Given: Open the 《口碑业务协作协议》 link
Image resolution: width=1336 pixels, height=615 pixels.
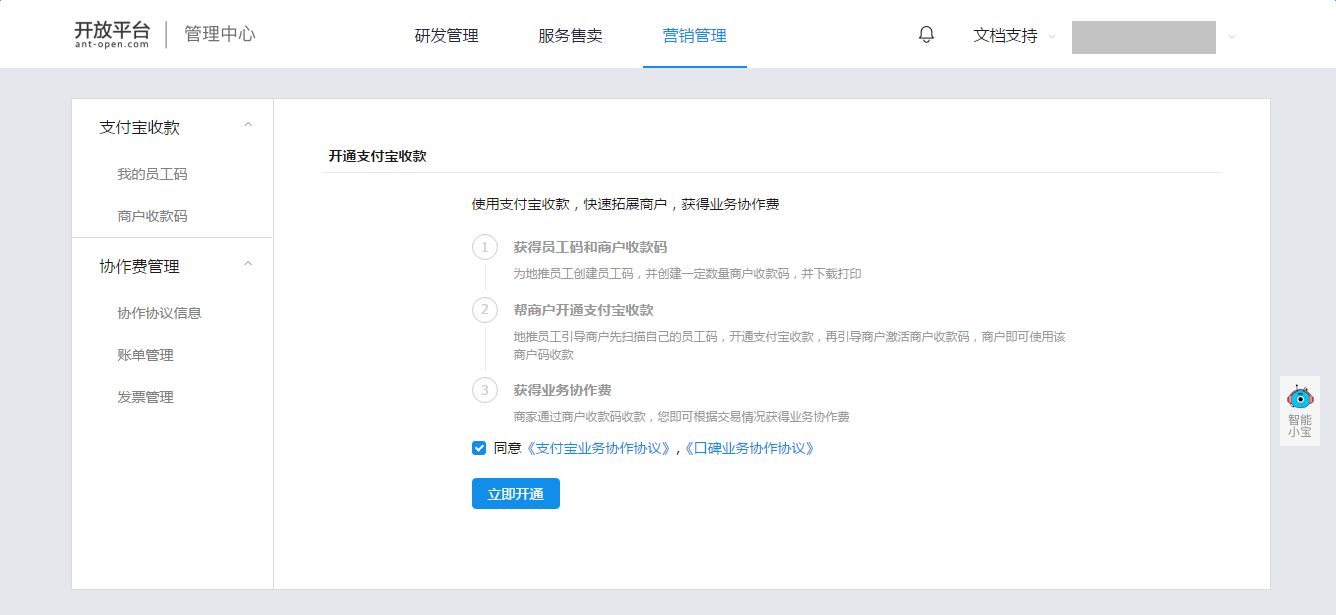Looking at the screenshot, I should click(749, 448).
